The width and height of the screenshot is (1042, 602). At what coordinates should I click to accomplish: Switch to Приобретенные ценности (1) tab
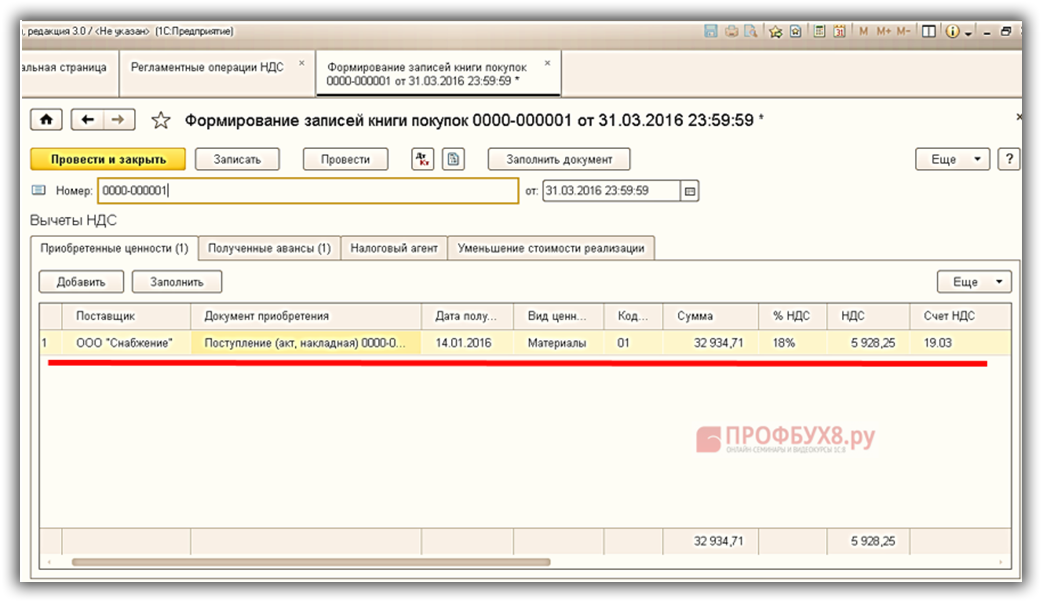114,248
